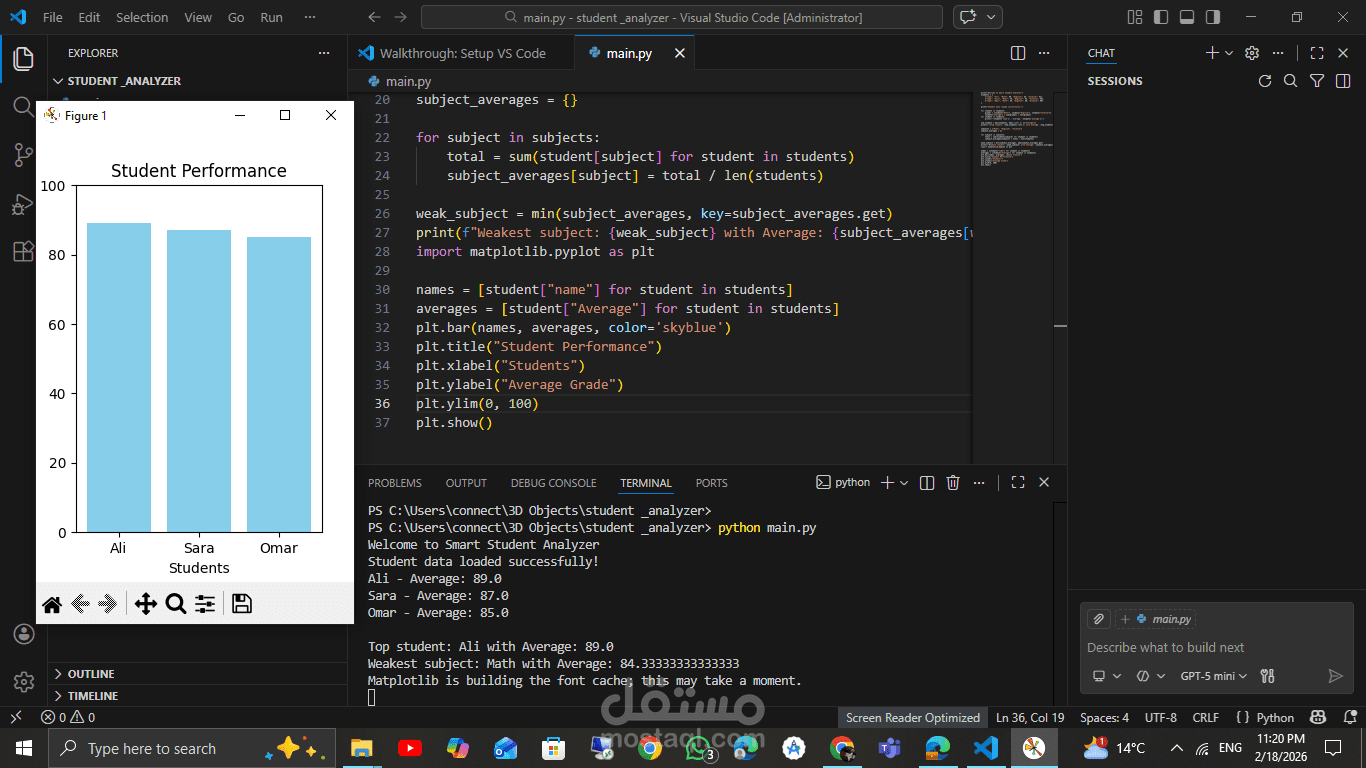Screen dimensions: 1366x768
Task: Open the Accounts menu in activity bar
Action: [23, 634]
